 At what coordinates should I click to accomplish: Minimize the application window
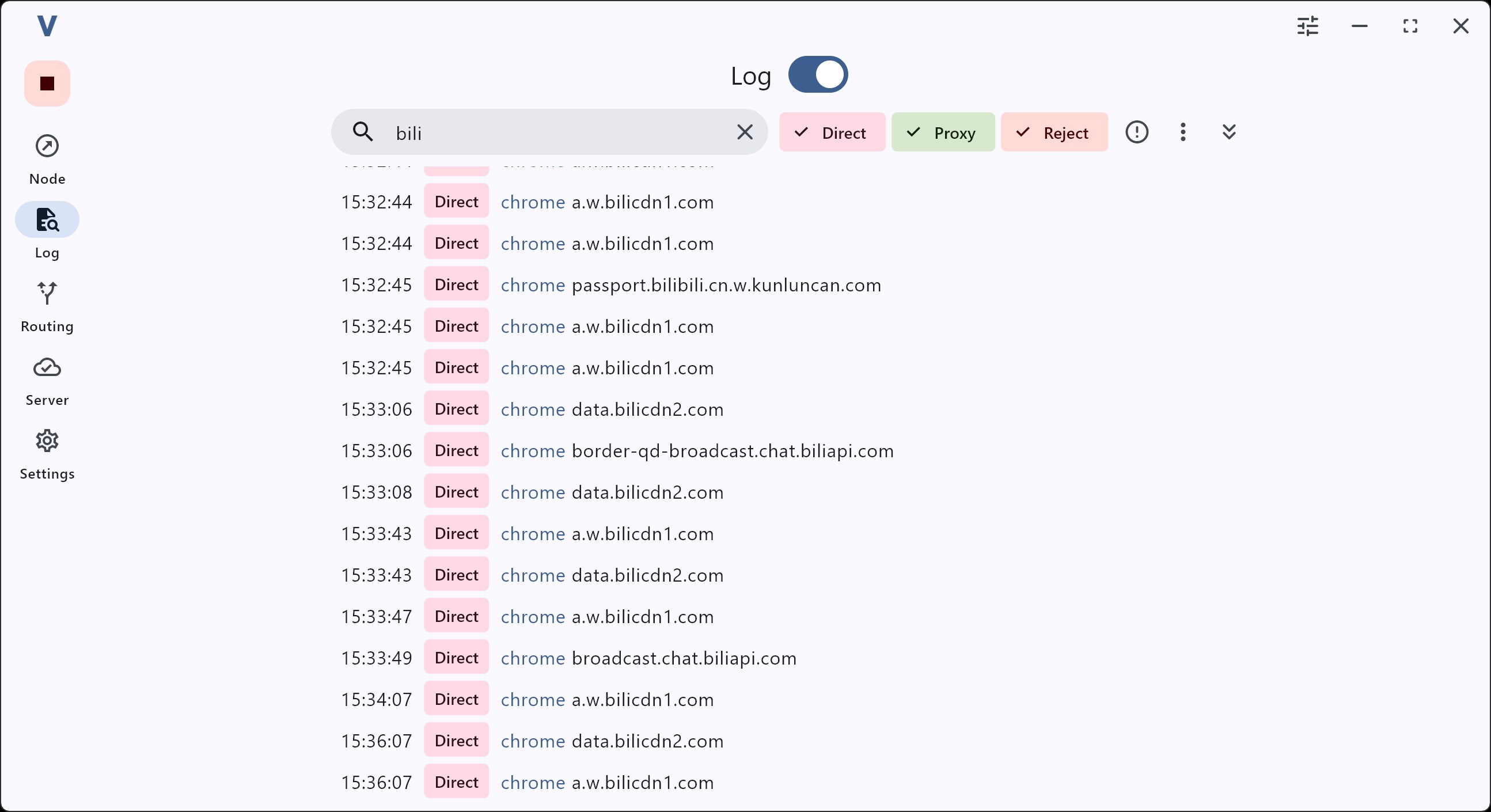1360,26
